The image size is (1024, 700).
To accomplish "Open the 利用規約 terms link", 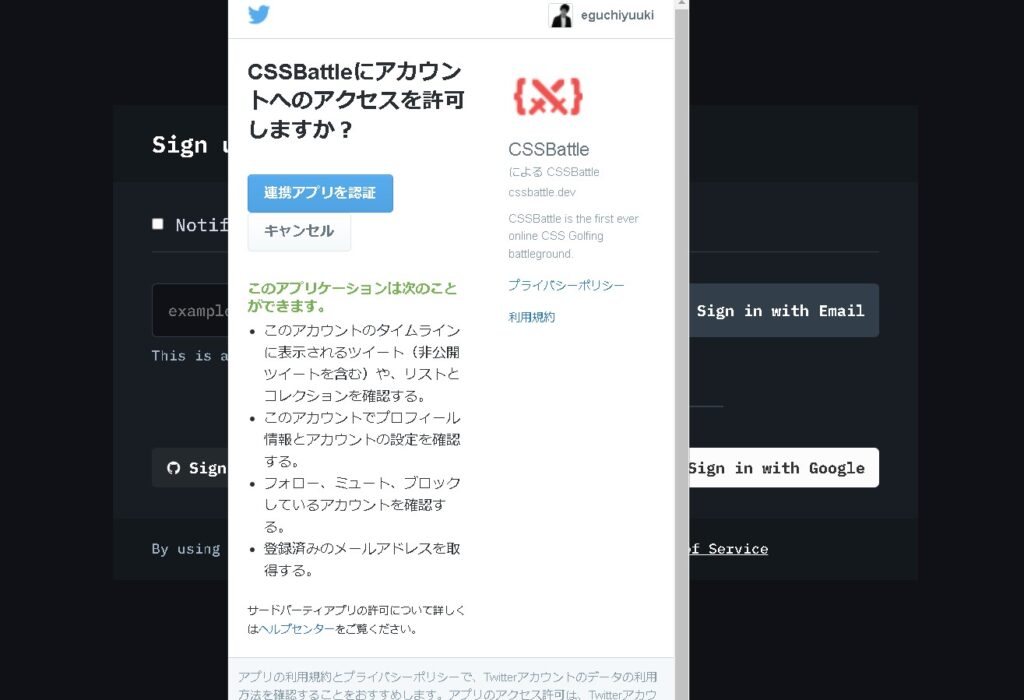I will point(531,317).
